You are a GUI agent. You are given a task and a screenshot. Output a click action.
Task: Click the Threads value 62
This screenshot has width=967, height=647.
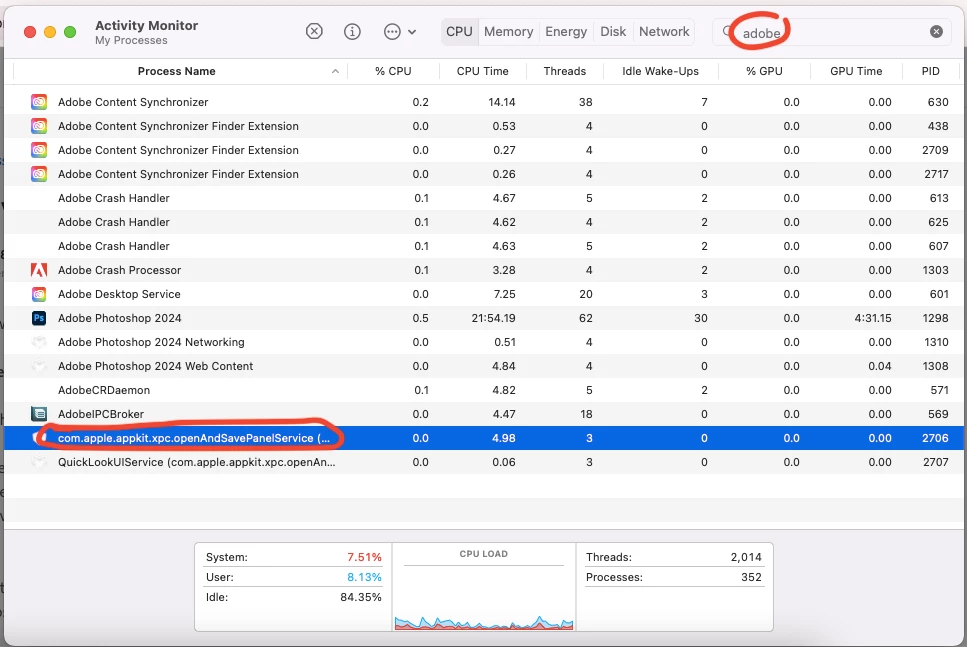(x=585, y=318)
